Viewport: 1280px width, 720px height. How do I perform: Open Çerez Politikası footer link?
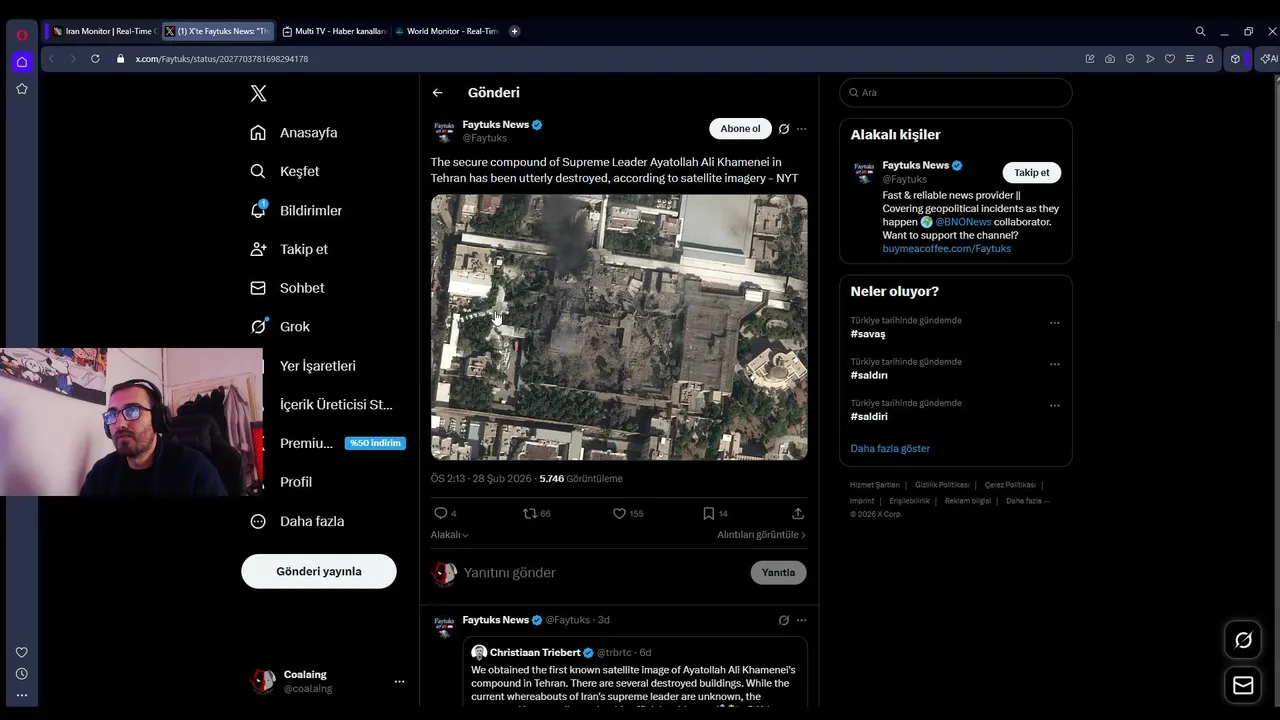pos(1010,485)
